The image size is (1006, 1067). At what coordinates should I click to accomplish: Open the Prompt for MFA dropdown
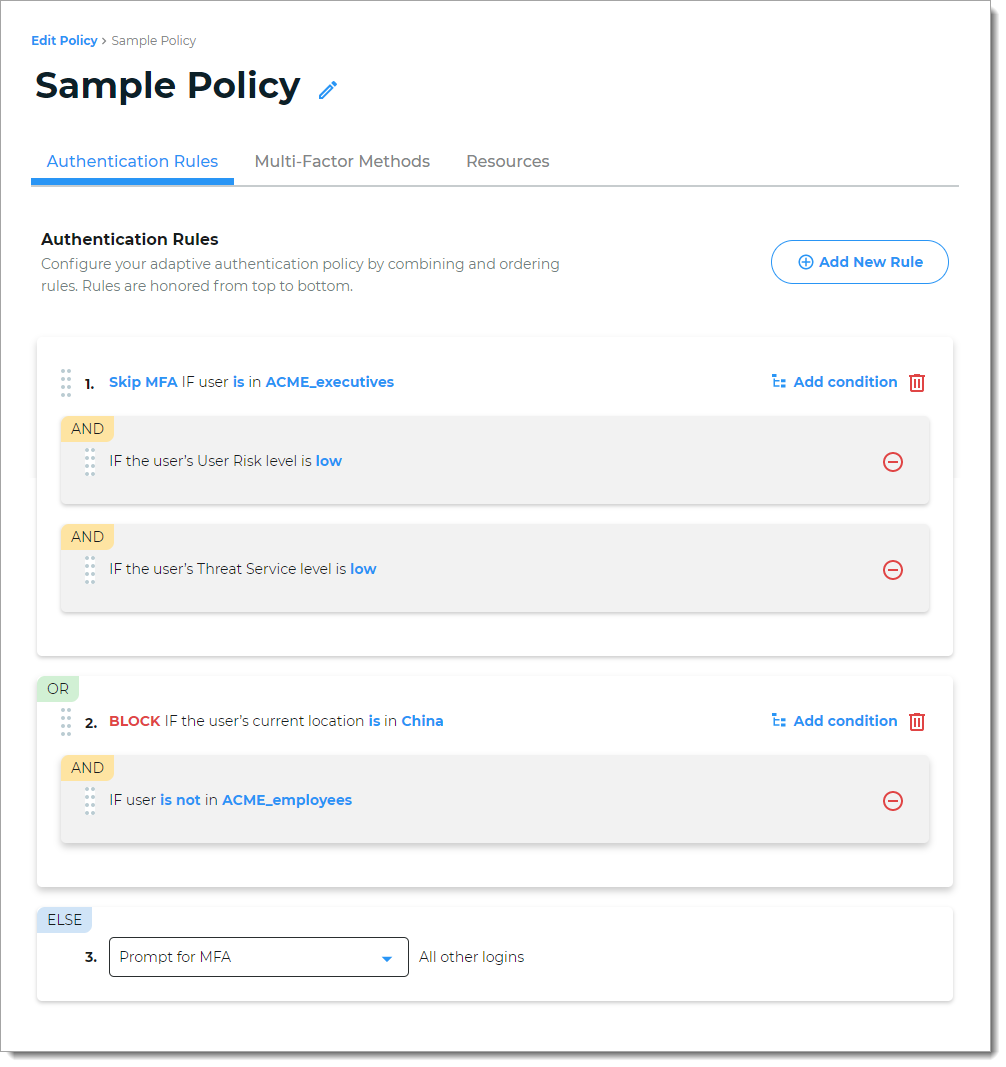pos(258,957)
